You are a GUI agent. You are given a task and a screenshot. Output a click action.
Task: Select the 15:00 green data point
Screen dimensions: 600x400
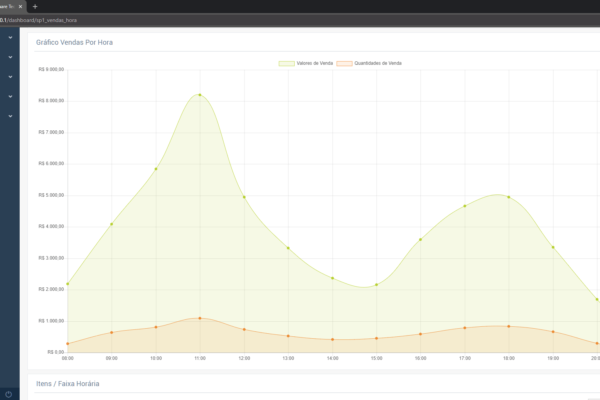click(377, 285)
